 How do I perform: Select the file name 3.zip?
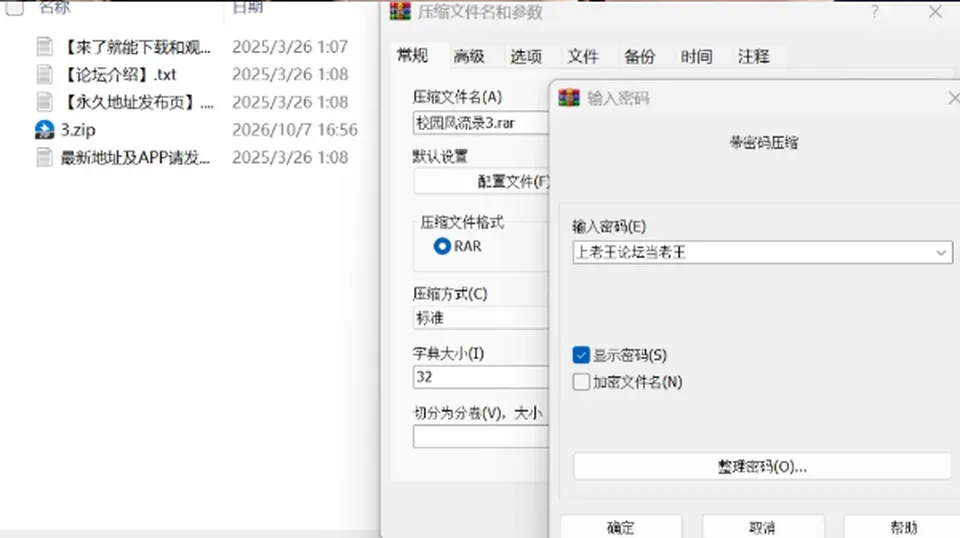point(78,130)
